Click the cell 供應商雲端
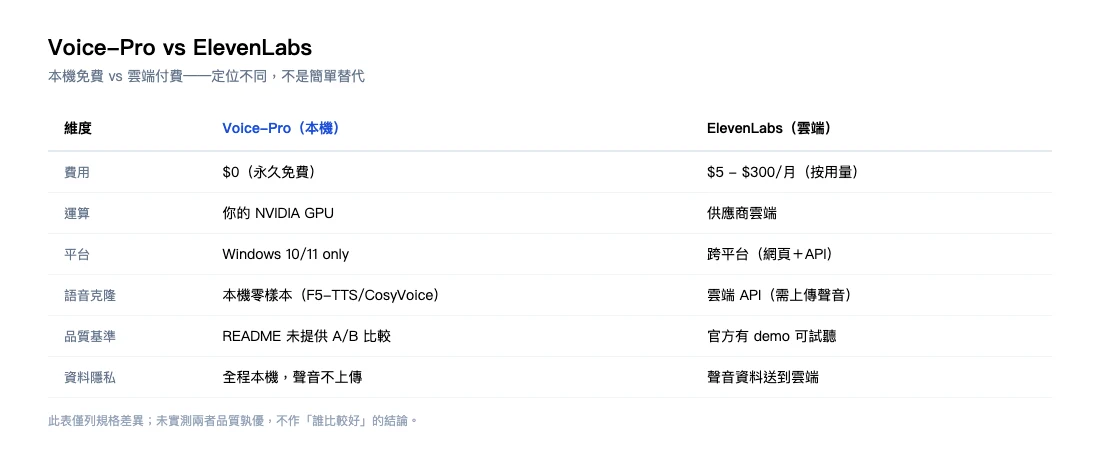1100x473 pixels. point(742,213)
